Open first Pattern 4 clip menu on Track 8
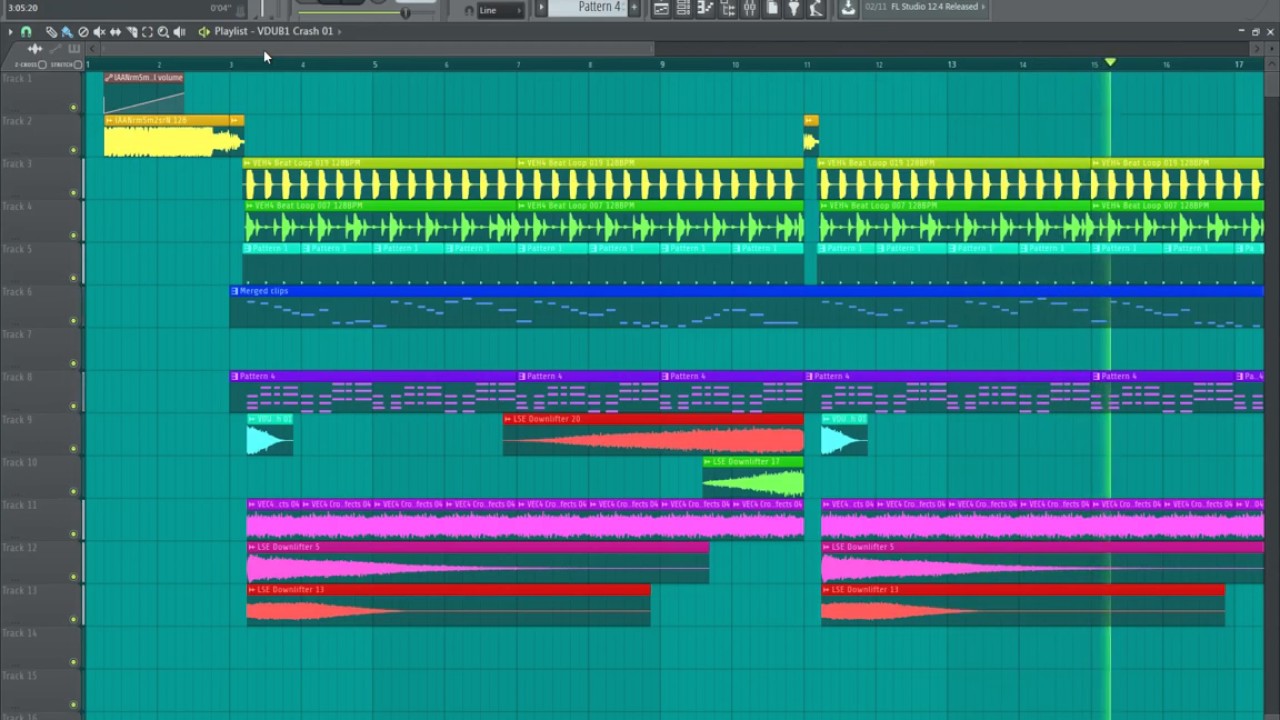Screen dimensions: 1280x720 (235, 376)
